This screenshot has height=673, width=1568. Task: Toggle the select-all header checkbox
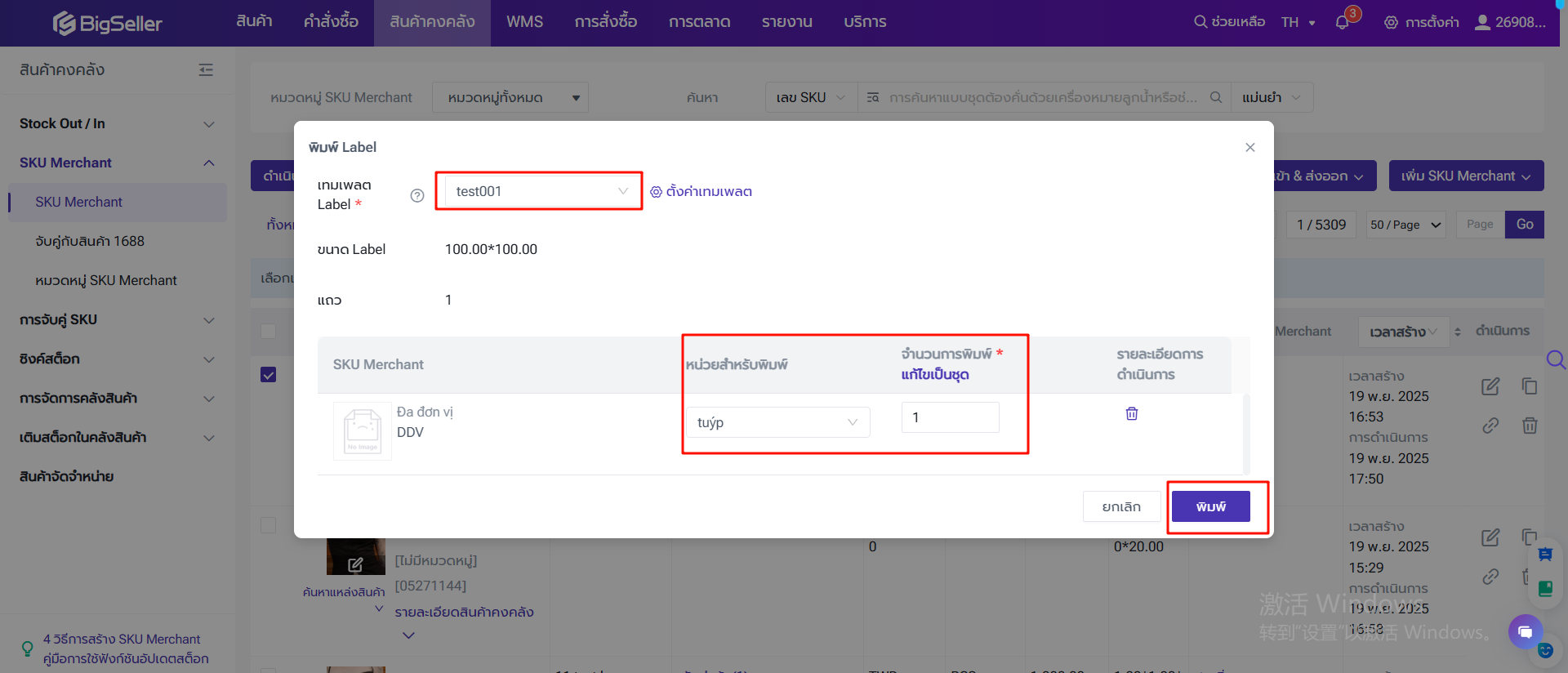click(268, 331)
